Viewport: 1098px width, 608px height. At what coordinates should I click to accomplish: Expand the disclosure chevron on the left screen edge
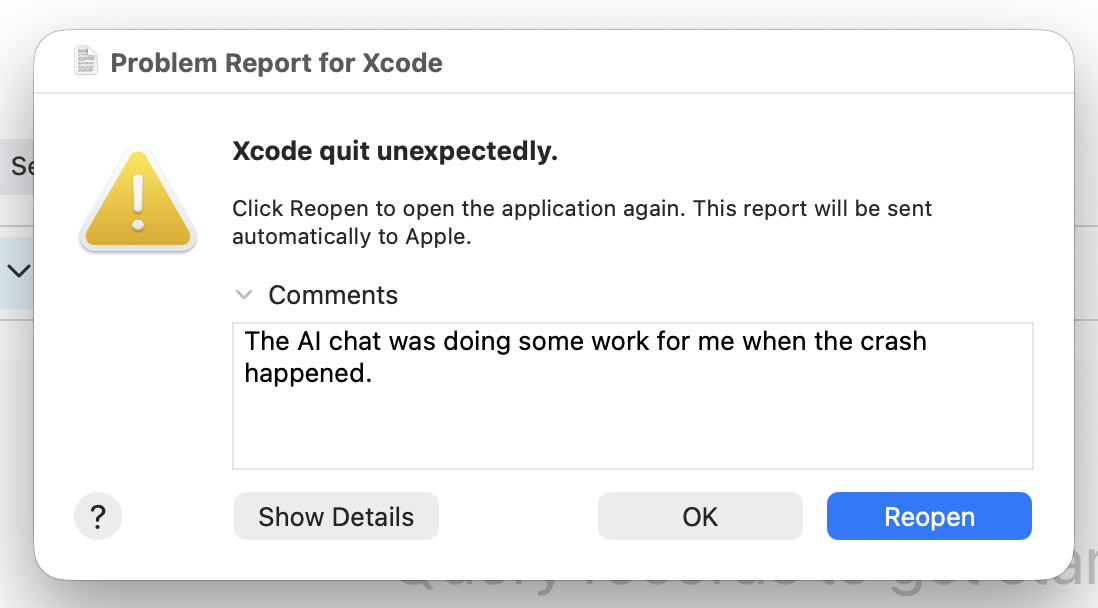16,271
